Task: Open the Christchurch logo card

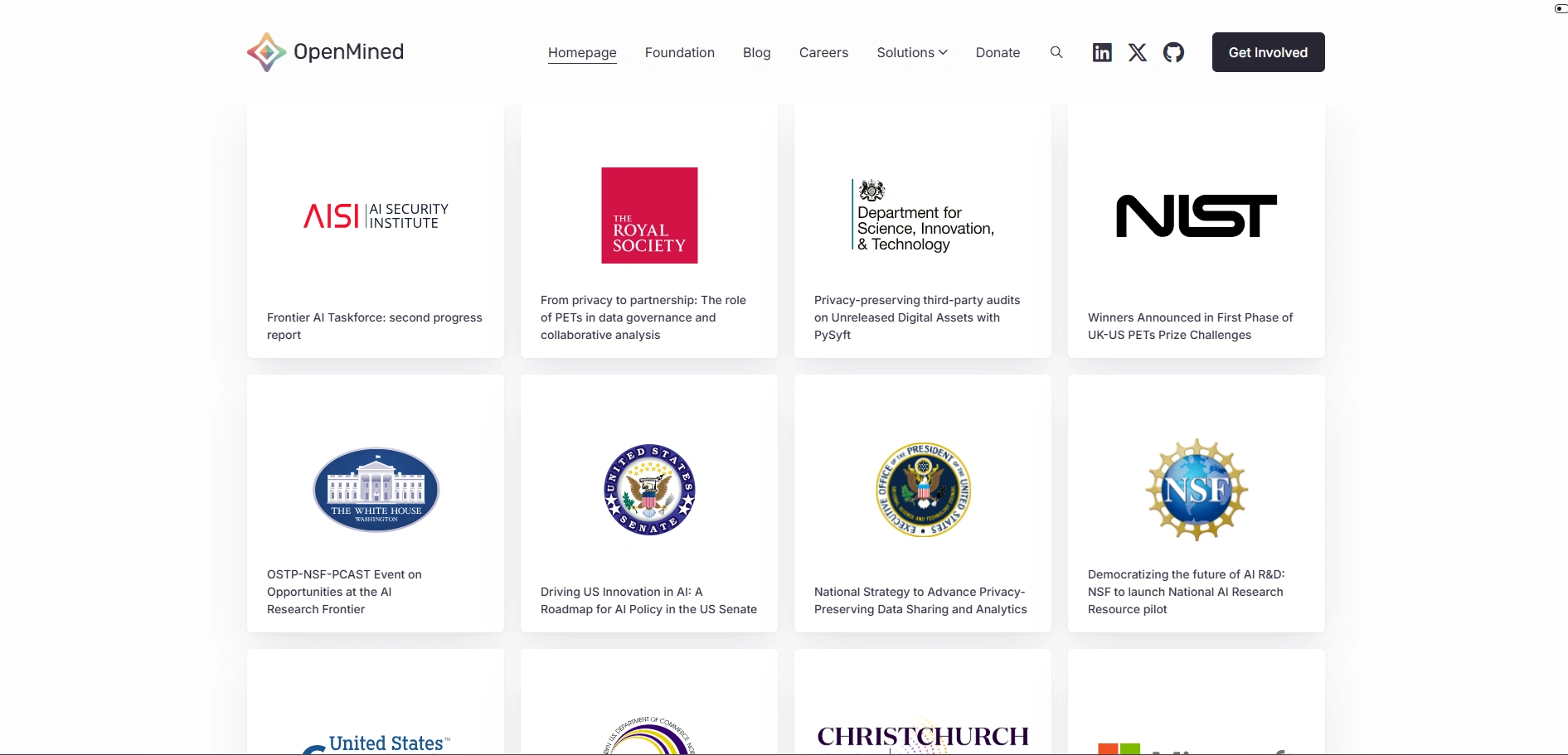Action: [x=923, y=702]
